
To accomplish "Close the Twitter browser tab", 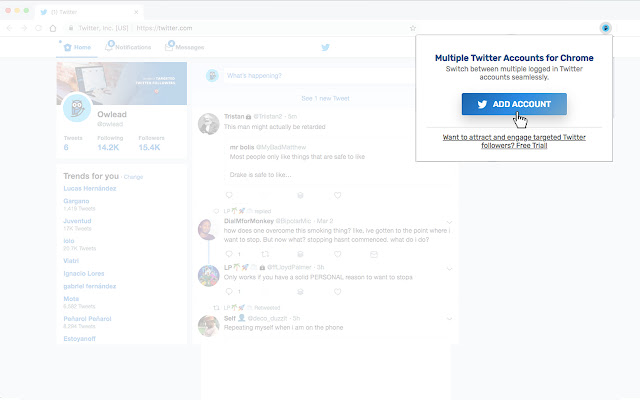I will [136, 12].
